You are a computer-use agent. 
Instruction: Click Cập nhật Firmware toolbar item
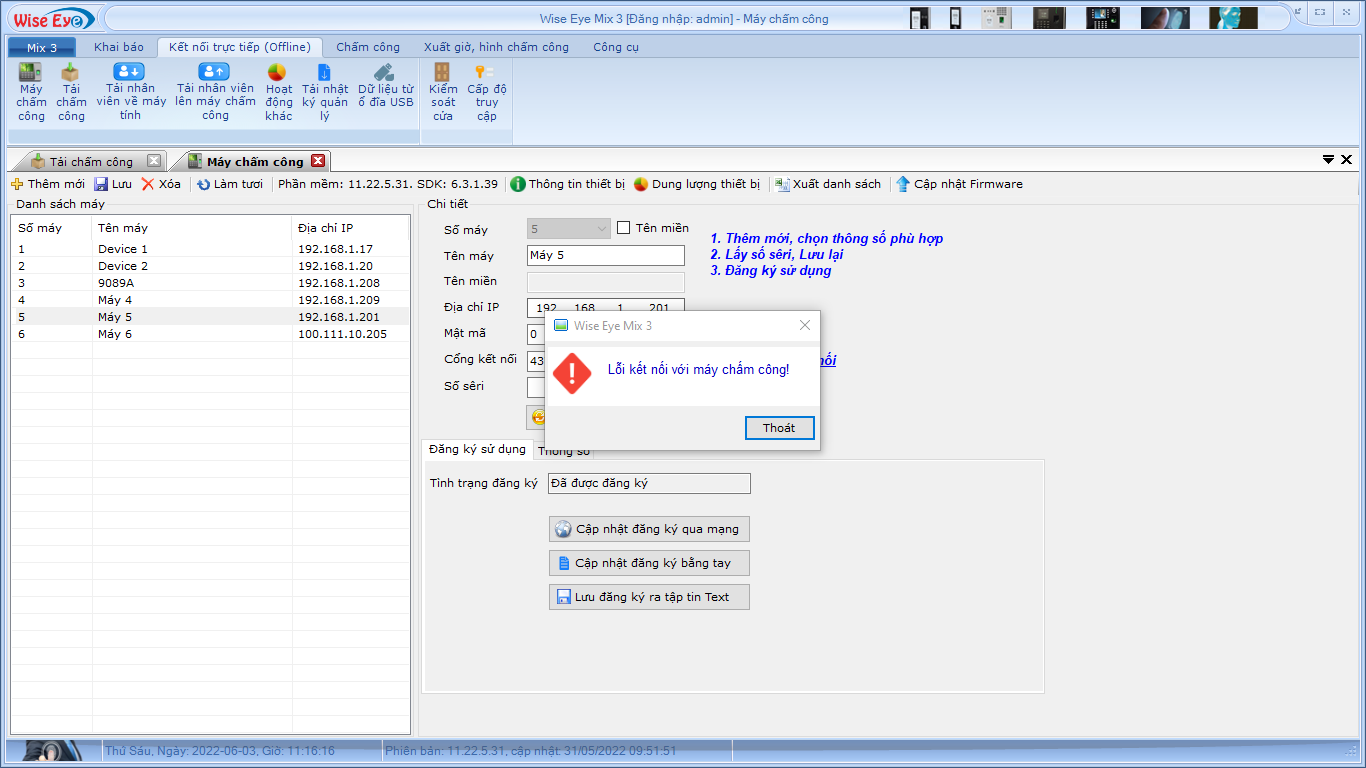pyautogui.click(x=958, y=184)
